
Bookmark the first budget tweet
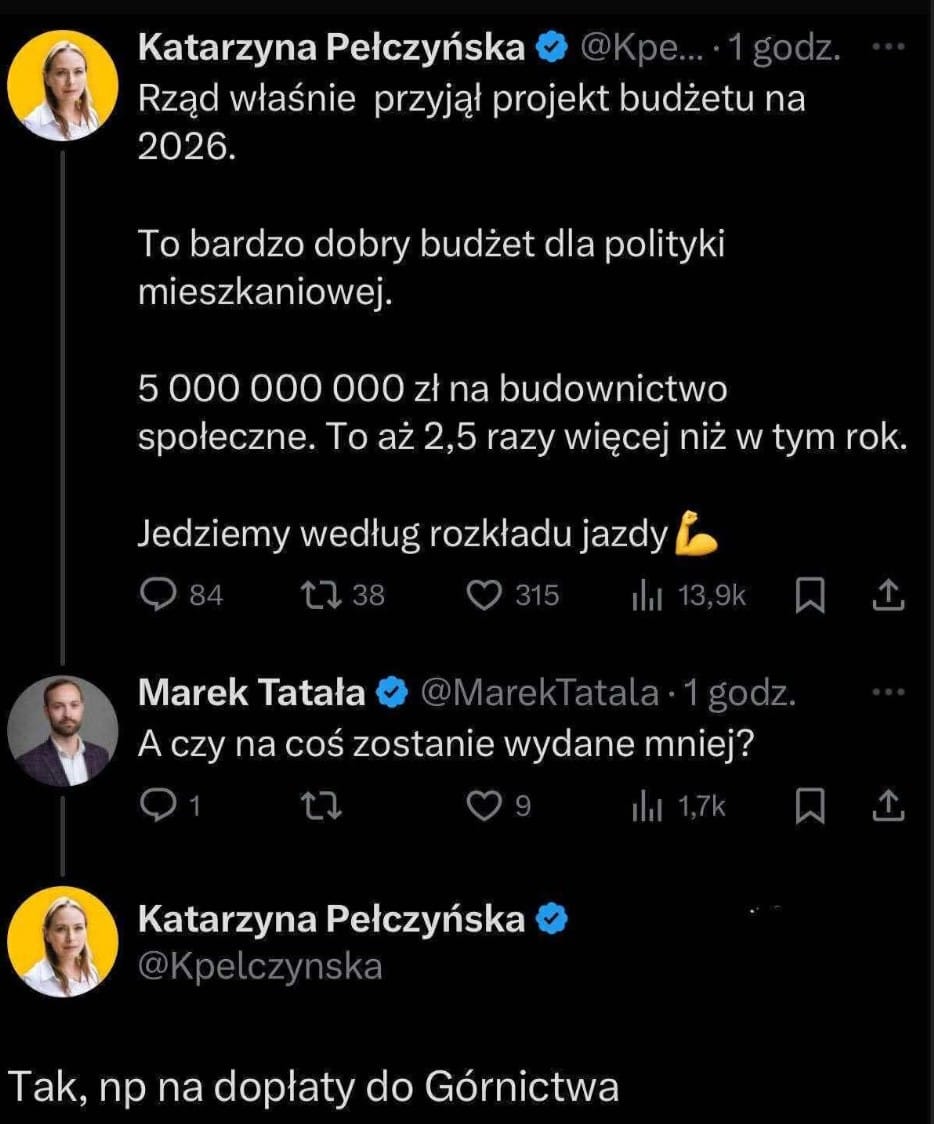point(808,596)
